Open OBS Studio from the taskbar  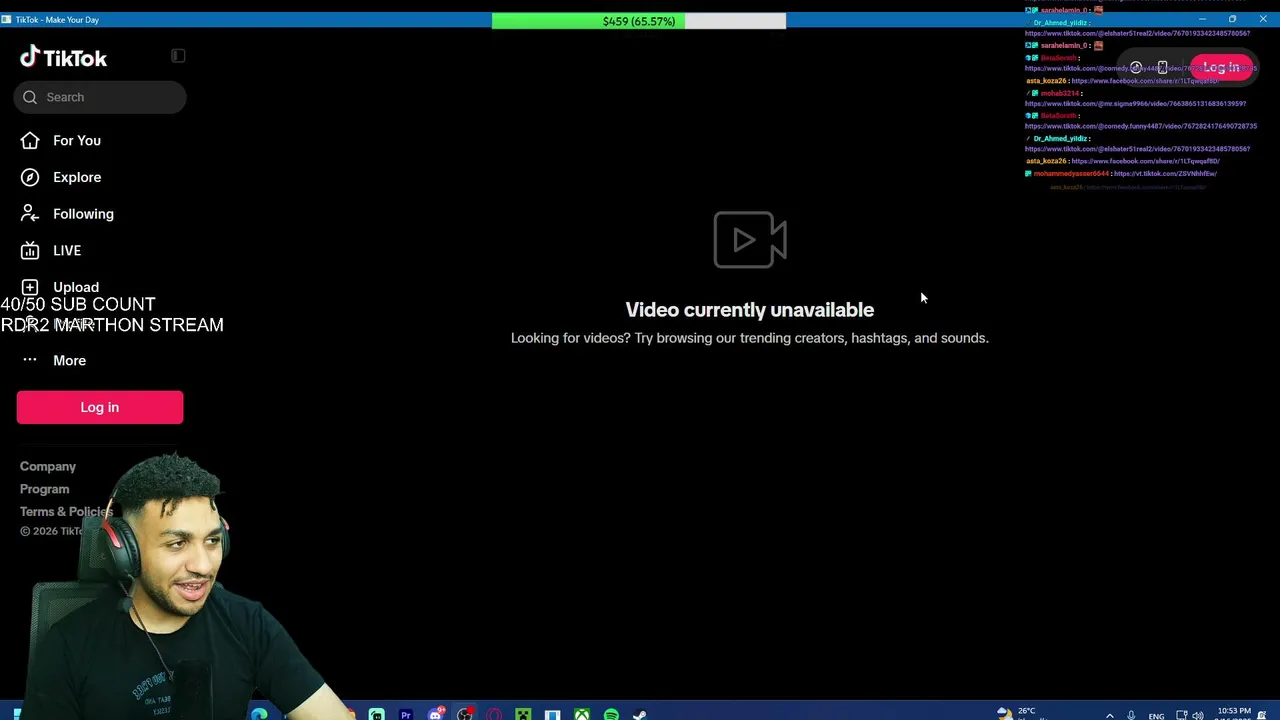(x=465, y=714)
